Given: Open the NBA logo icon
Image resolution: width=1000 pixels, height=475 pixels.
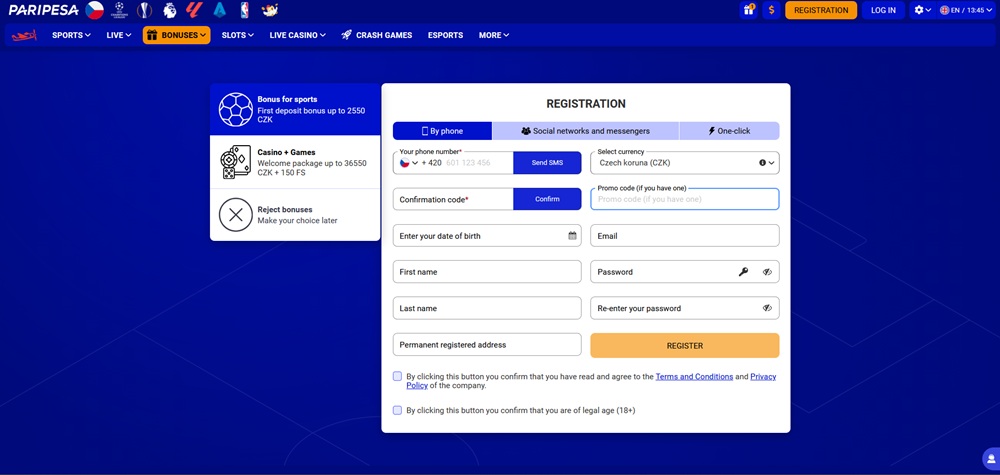Looking at the screenshot, I should pos(244,10).
